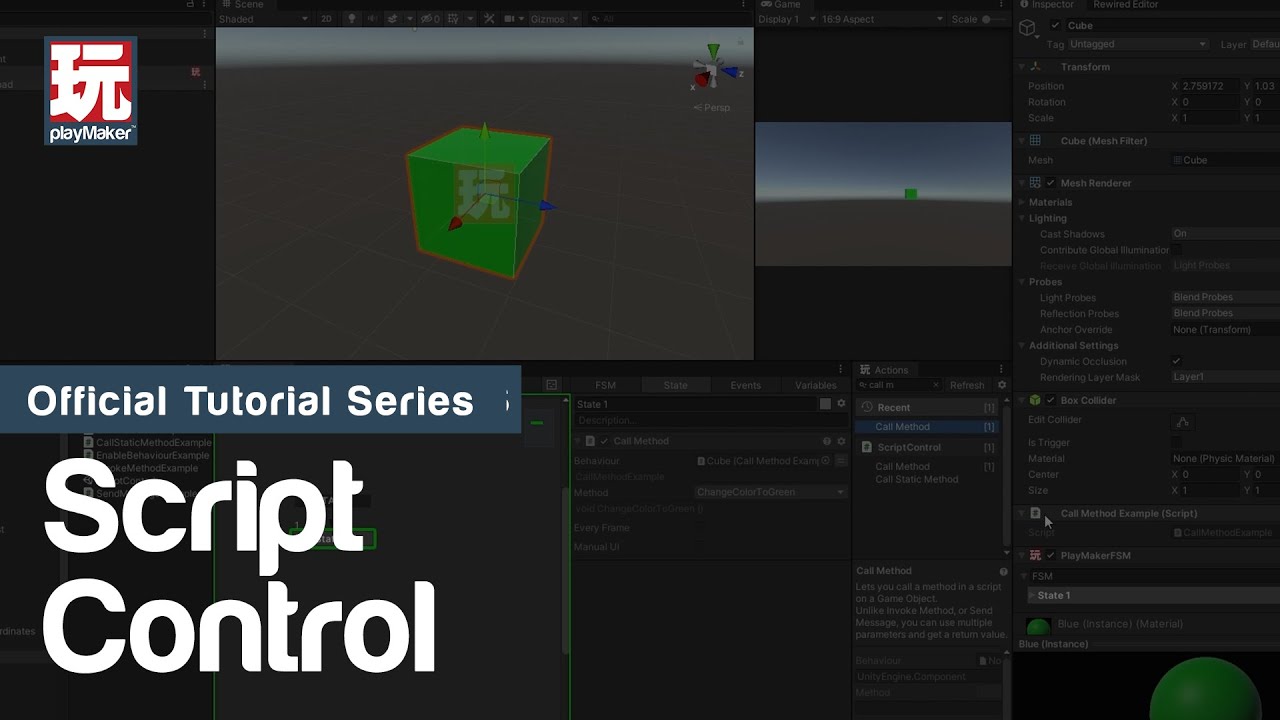The image size is (1280, 720).
Task: Collapse the Call Method action
Action: (578, 441)
